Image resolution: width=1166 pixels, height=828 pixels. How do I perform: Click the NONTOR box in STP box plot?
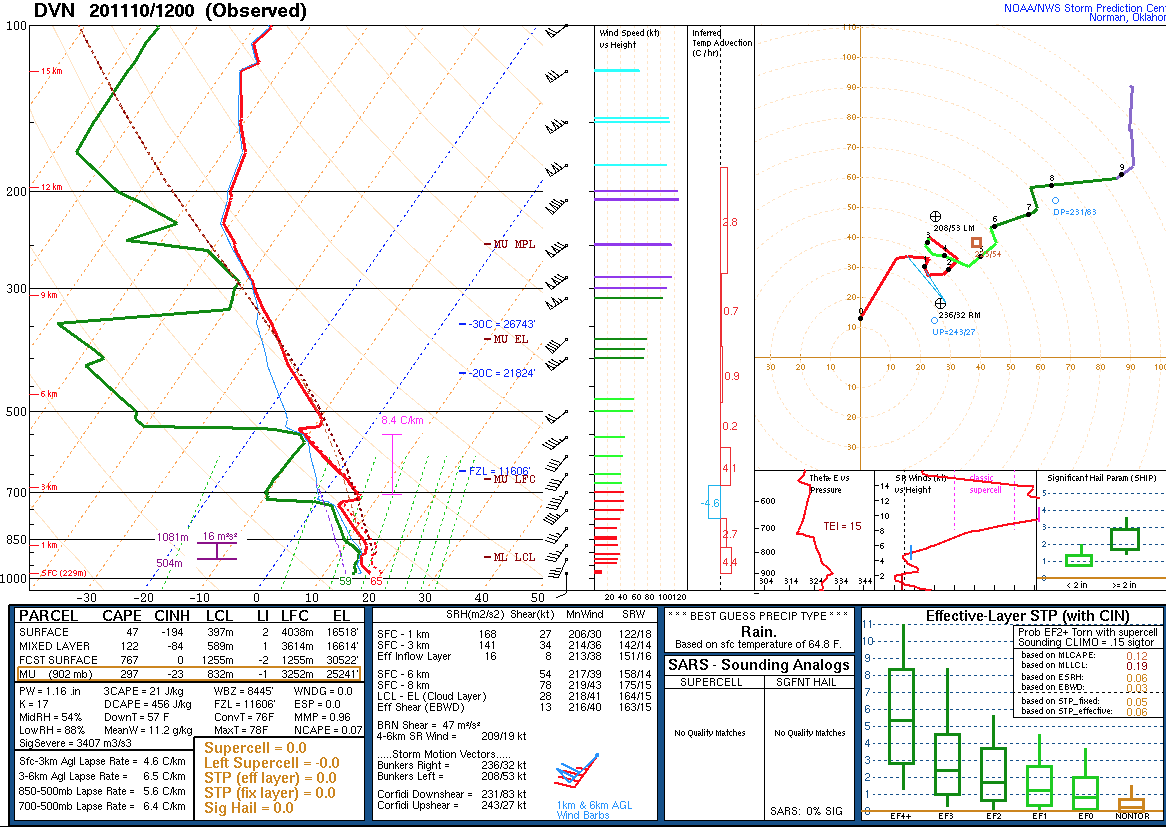[1132, 804]
